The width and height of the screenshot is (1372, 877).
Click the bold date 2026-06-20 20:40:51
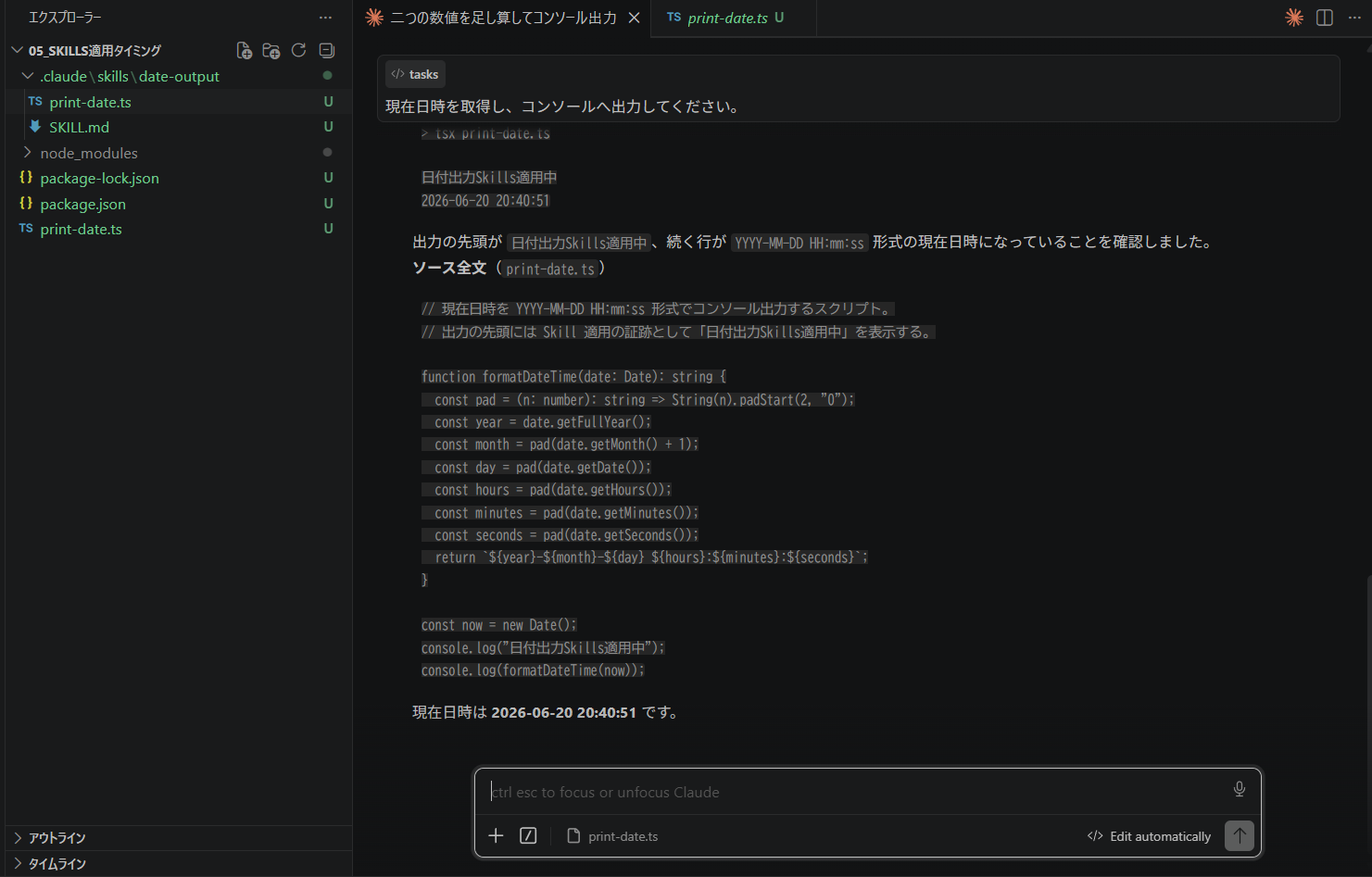coord(564,712)
